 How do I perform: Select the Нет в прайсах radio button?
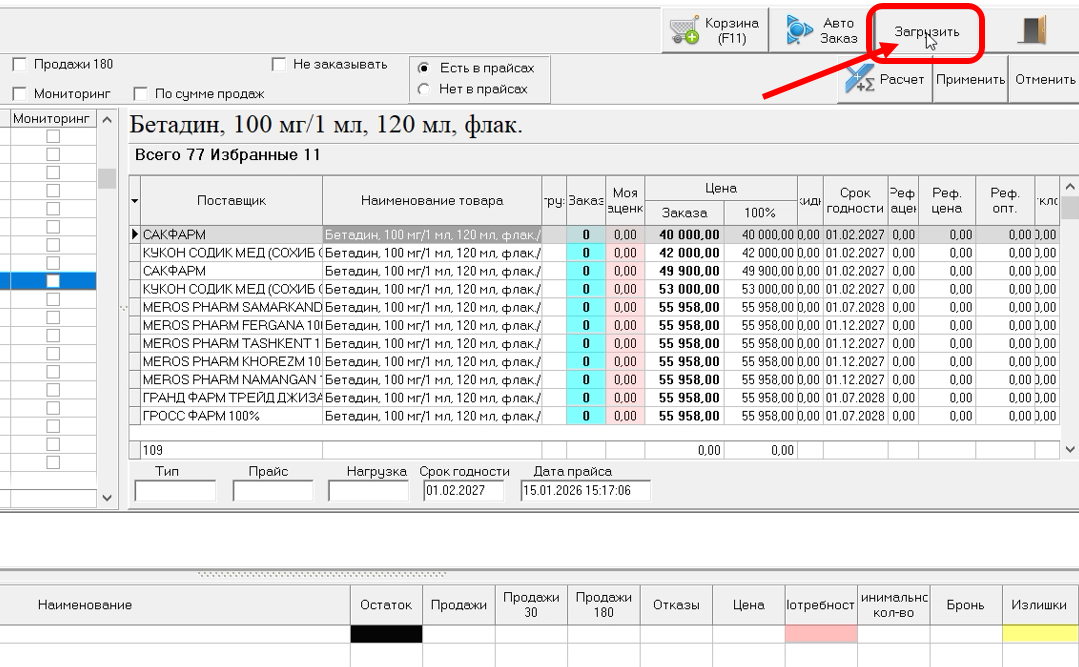424,89
